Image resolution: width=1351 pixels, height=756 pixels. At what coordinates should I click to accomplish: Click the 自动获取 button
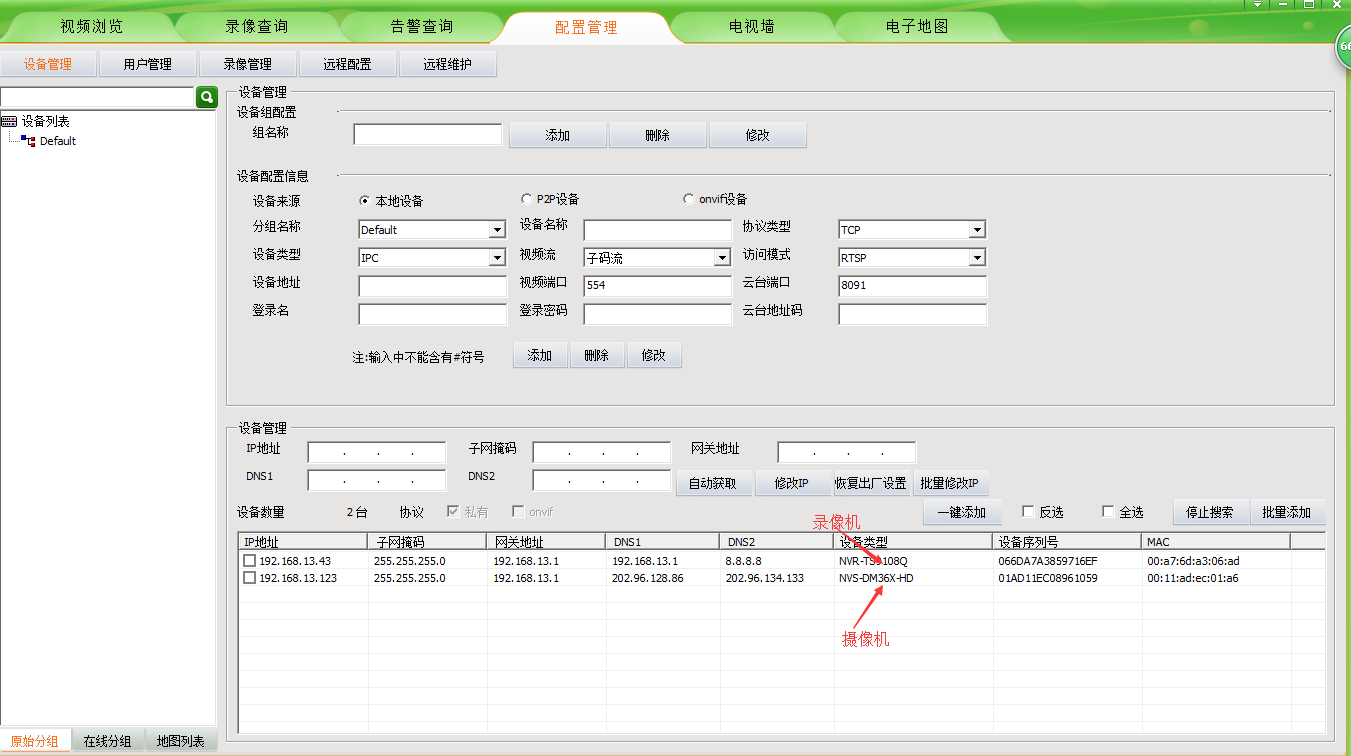[x=714, y=483]
